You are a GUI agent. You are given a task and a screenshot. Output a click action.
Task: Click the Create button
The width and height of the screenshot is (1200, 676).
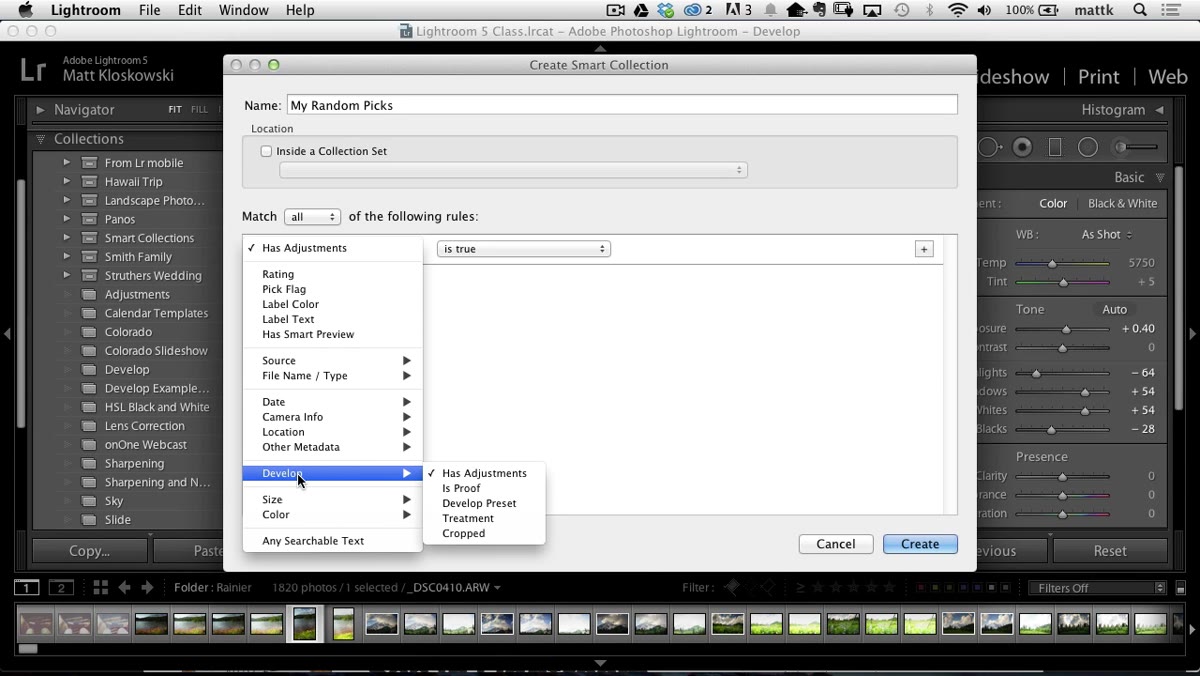click(920, 544)
